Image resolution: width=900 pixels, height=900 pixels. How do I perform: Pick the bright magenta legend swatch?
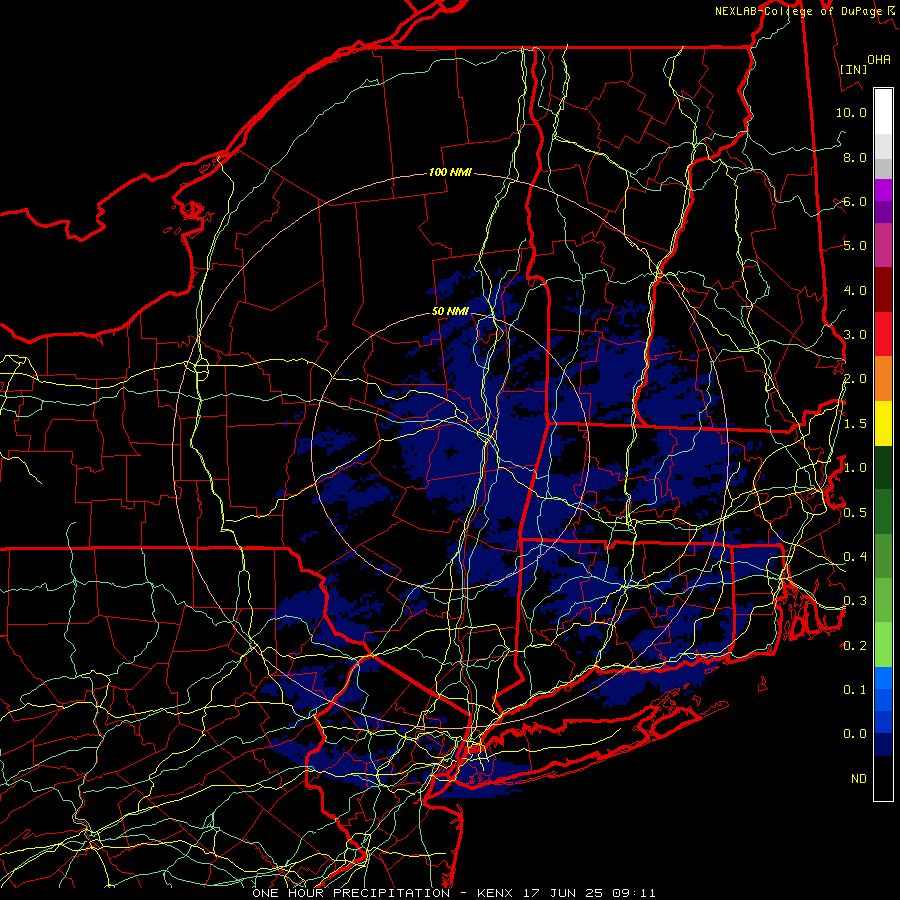[x=883, y=190]
